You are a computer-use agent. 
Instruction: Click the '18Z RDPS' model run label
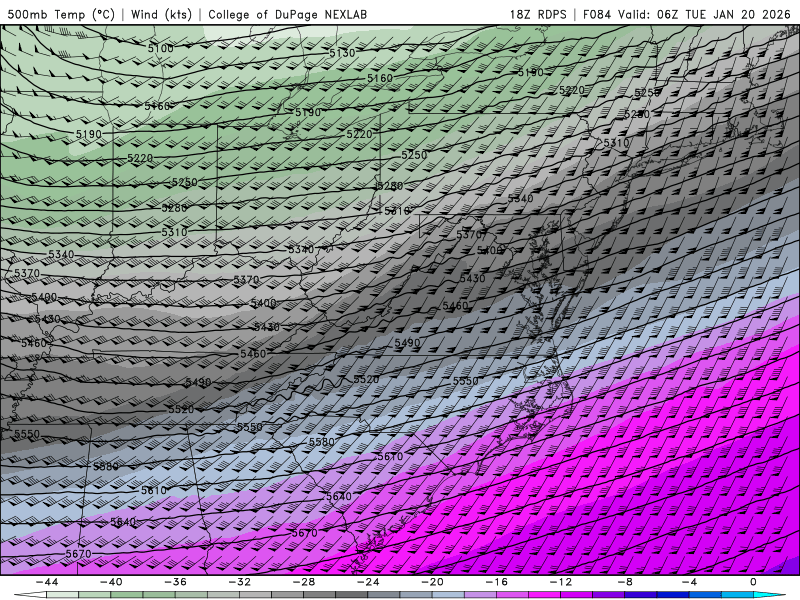coord(538,14)
